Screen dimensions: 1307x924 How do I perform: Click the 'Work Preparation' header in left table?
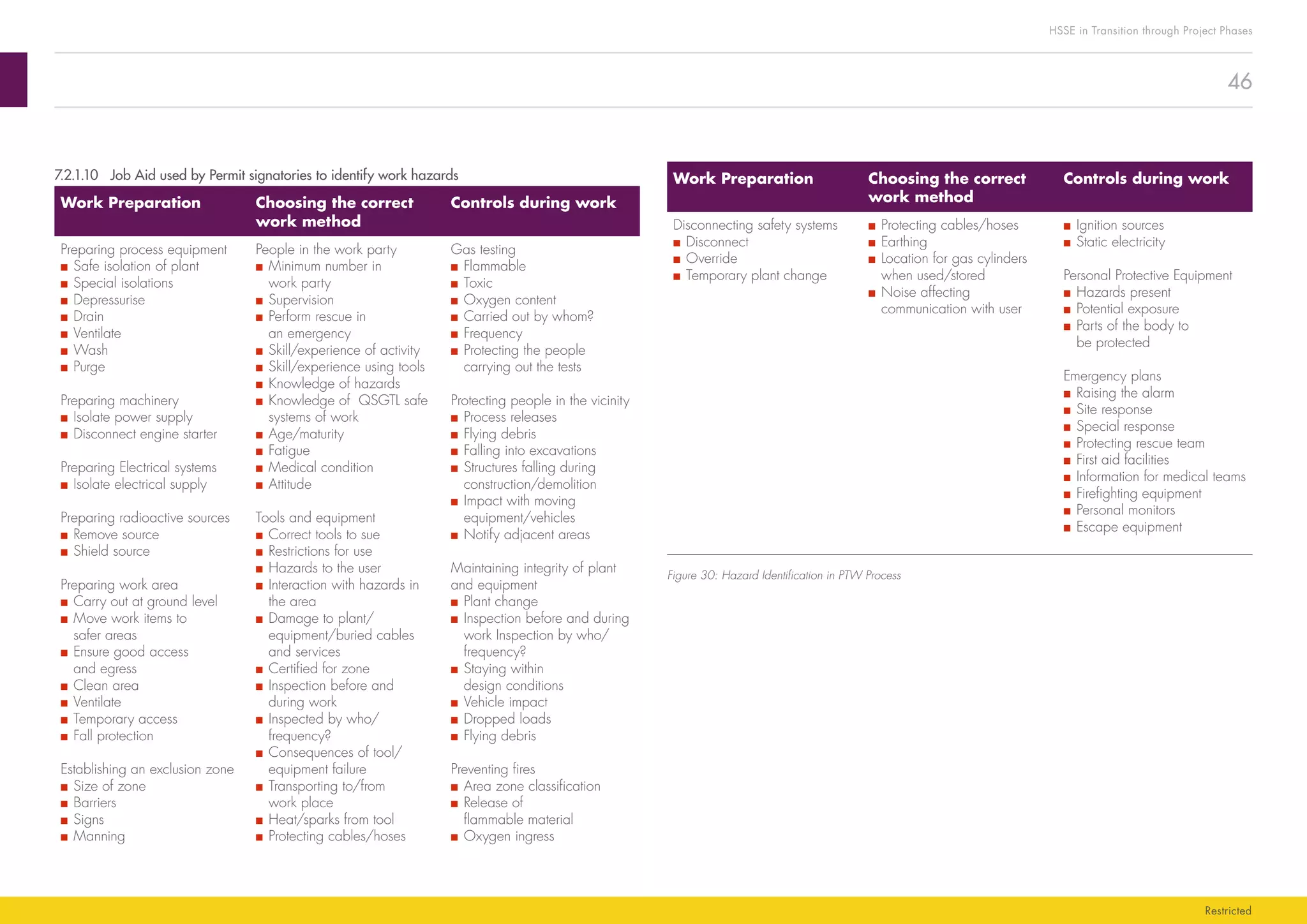coord(130,203)
